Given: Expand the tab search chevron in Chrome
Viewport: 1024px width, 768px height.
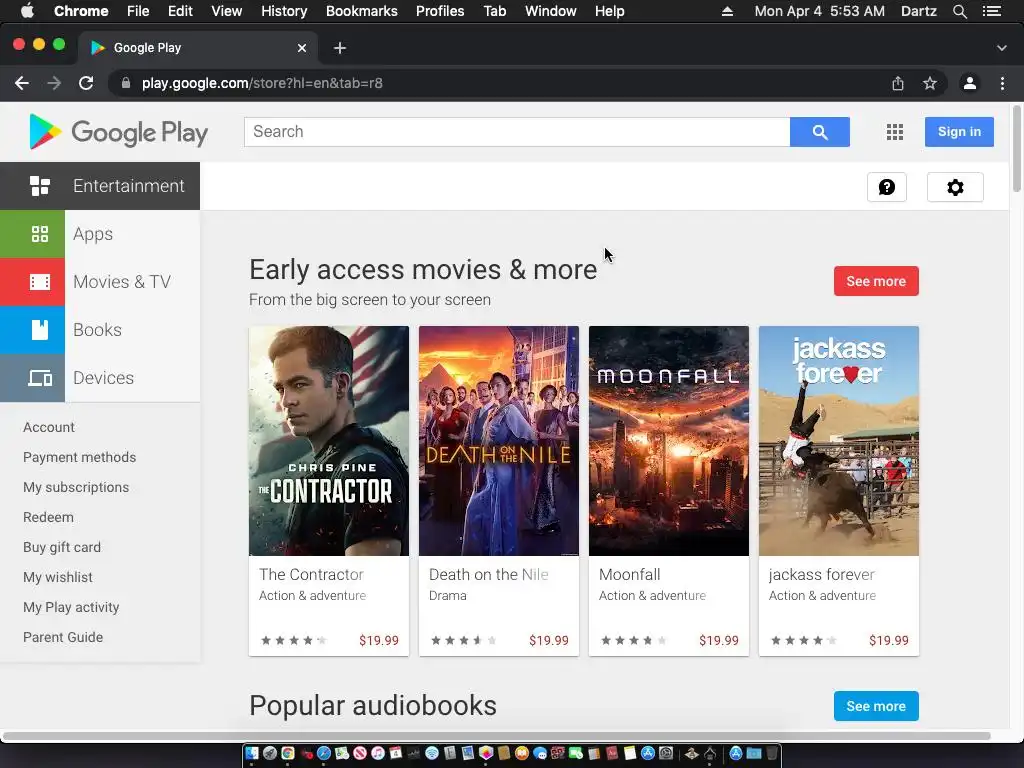Looking at the screenshot, I should 1002,48.
